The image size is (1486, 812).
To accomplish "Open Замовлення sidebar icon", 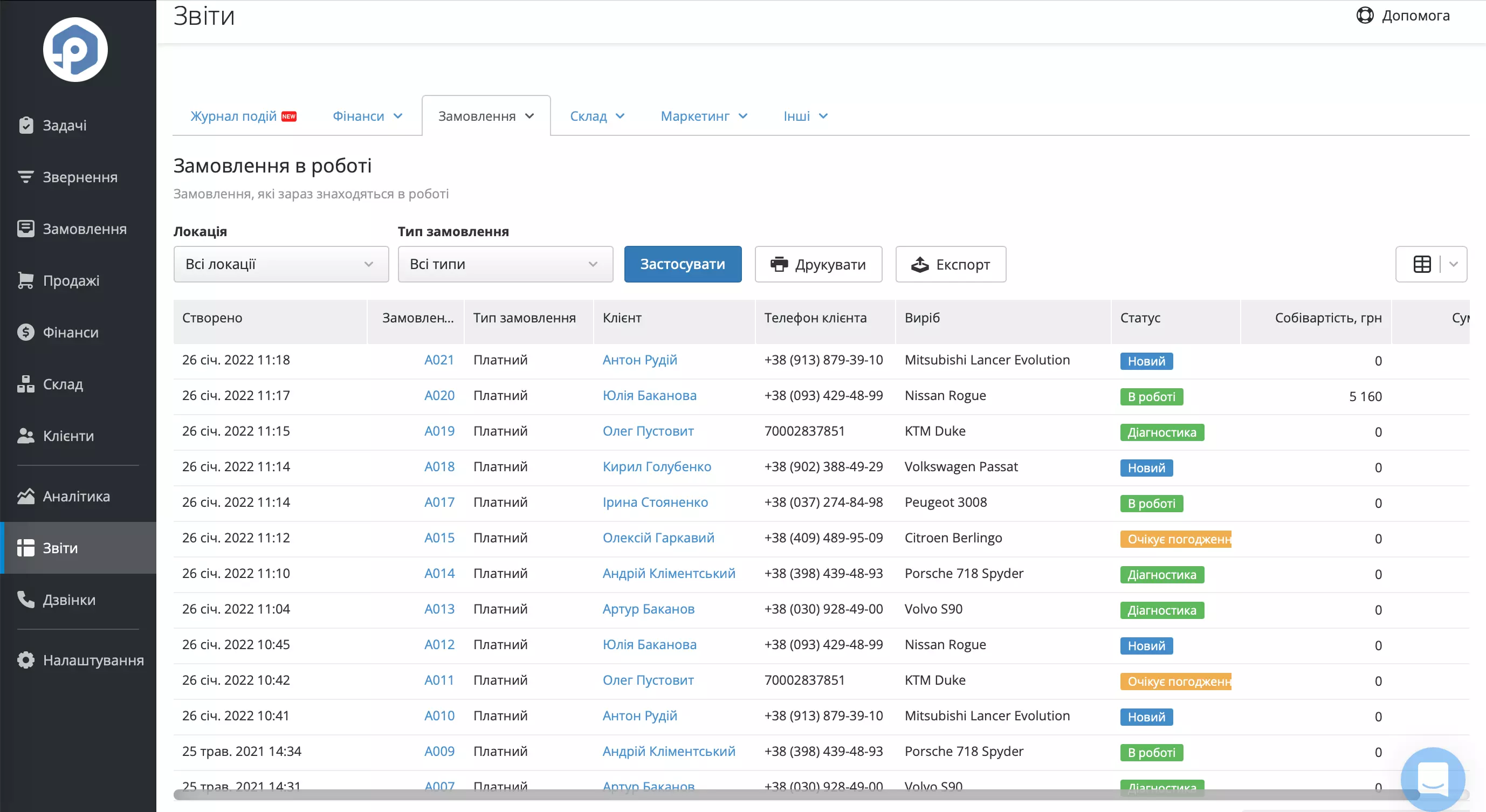I will tap(26, 229).
